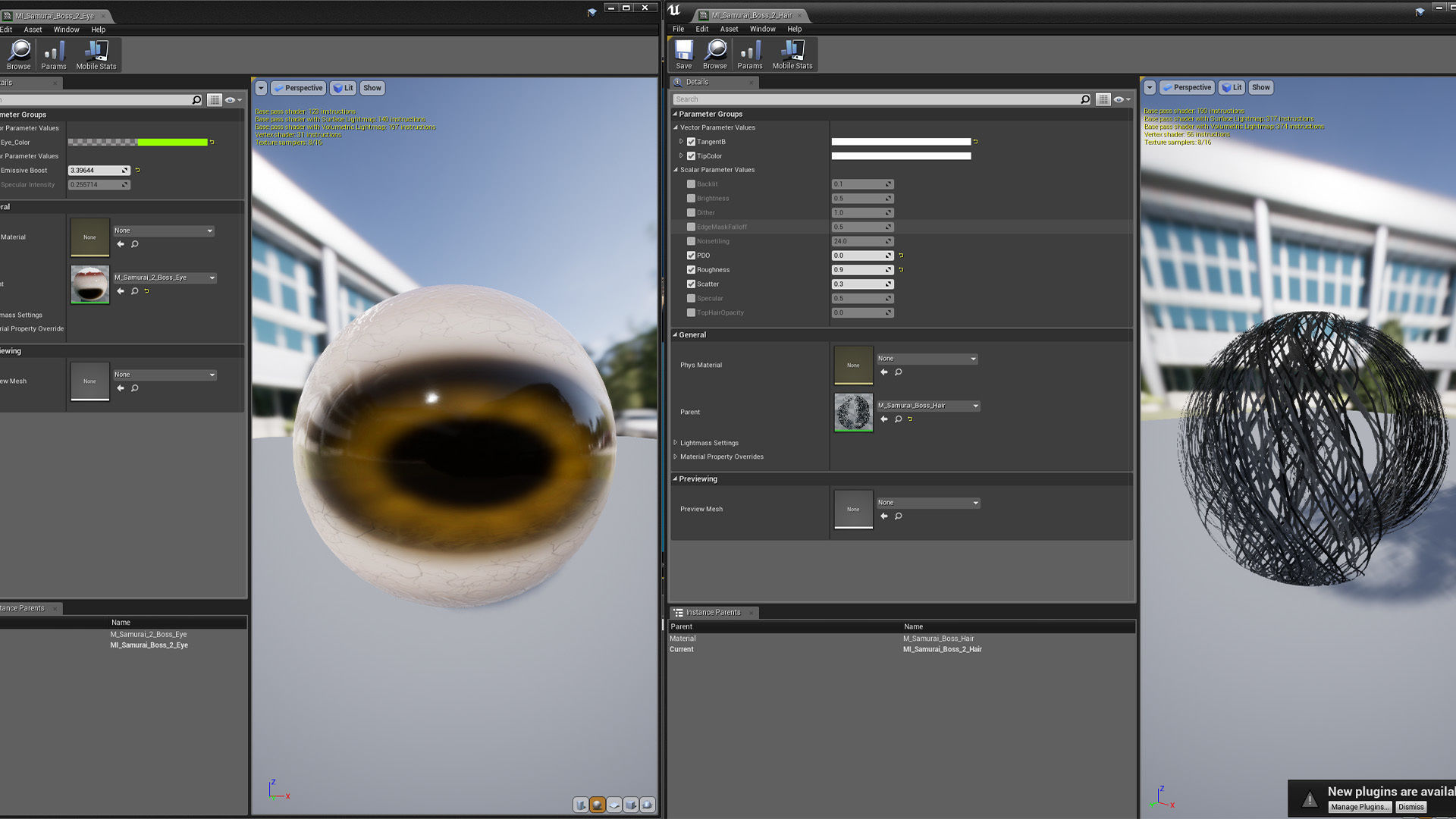The width and height of the screenshot is (1456, 819).
Task: Click Lit view mode in hair viewport
Action: [1232, 87]
